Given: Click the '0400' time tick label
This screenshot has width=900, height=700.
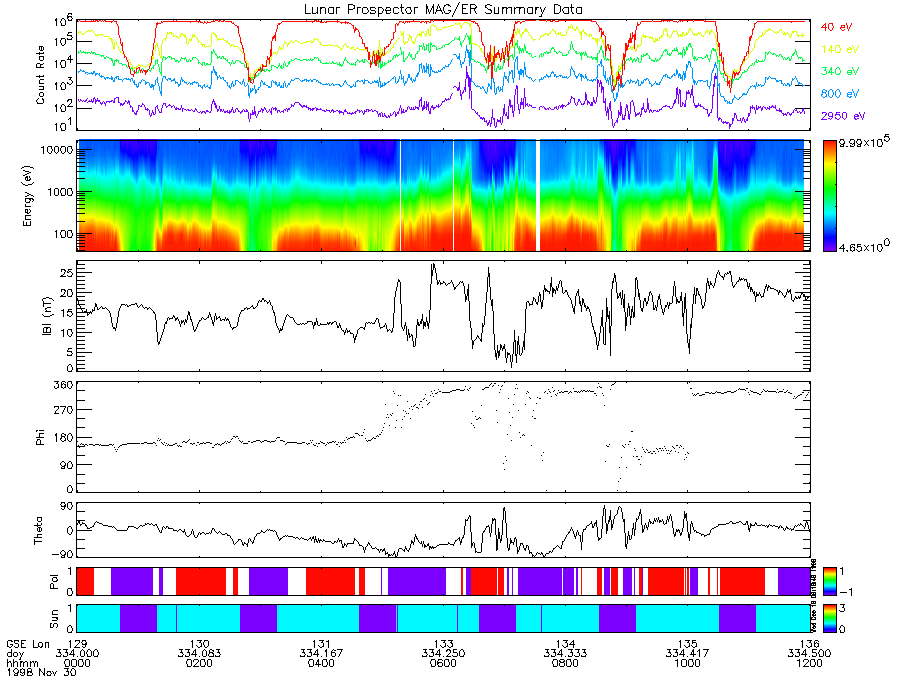Looking at the screenshot, I should (x=321, y=663).
